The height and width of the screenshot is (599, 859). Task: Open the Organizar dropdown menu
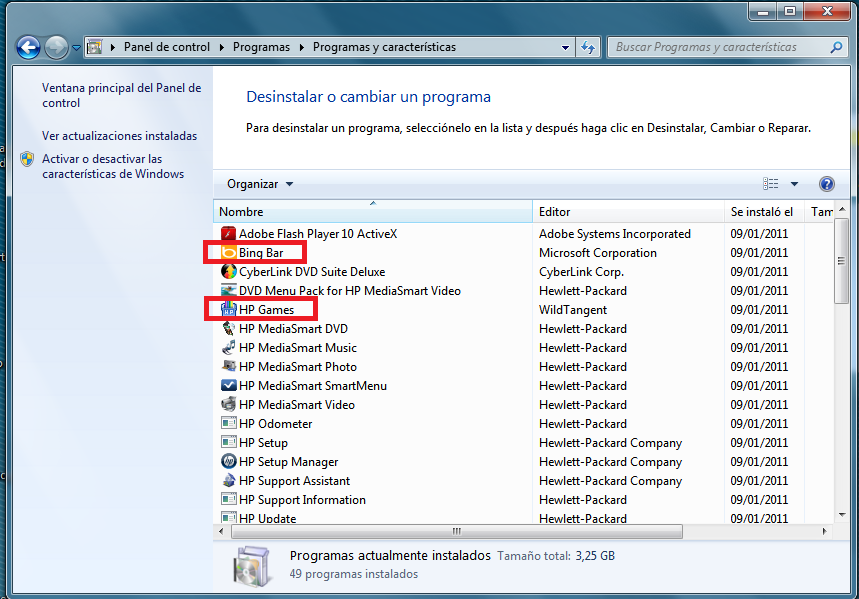260,184
